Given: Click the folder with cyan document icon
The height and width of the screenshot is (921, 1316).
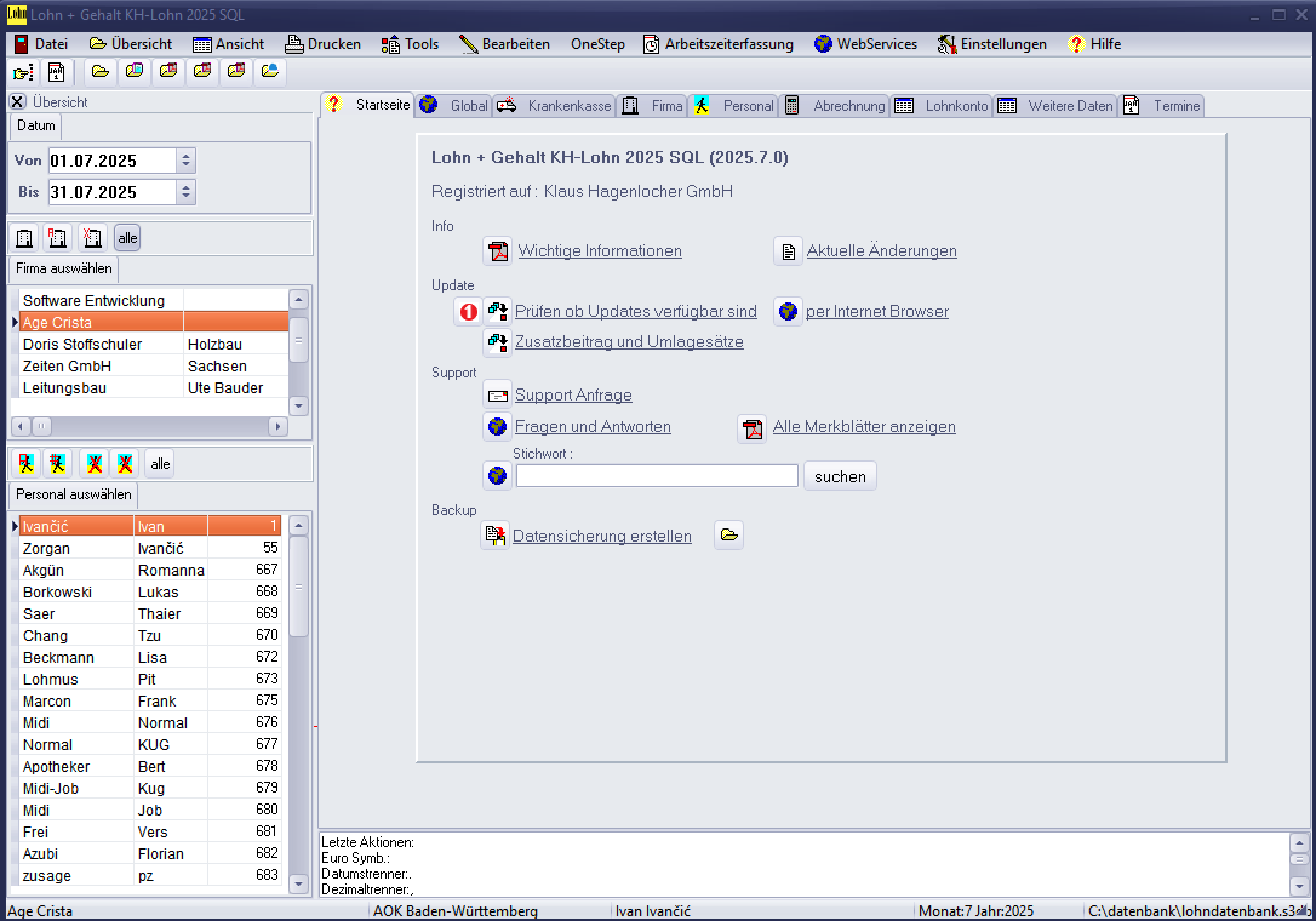Looking at the screenshot, I should pyautogui.click(x=134, y=72).
